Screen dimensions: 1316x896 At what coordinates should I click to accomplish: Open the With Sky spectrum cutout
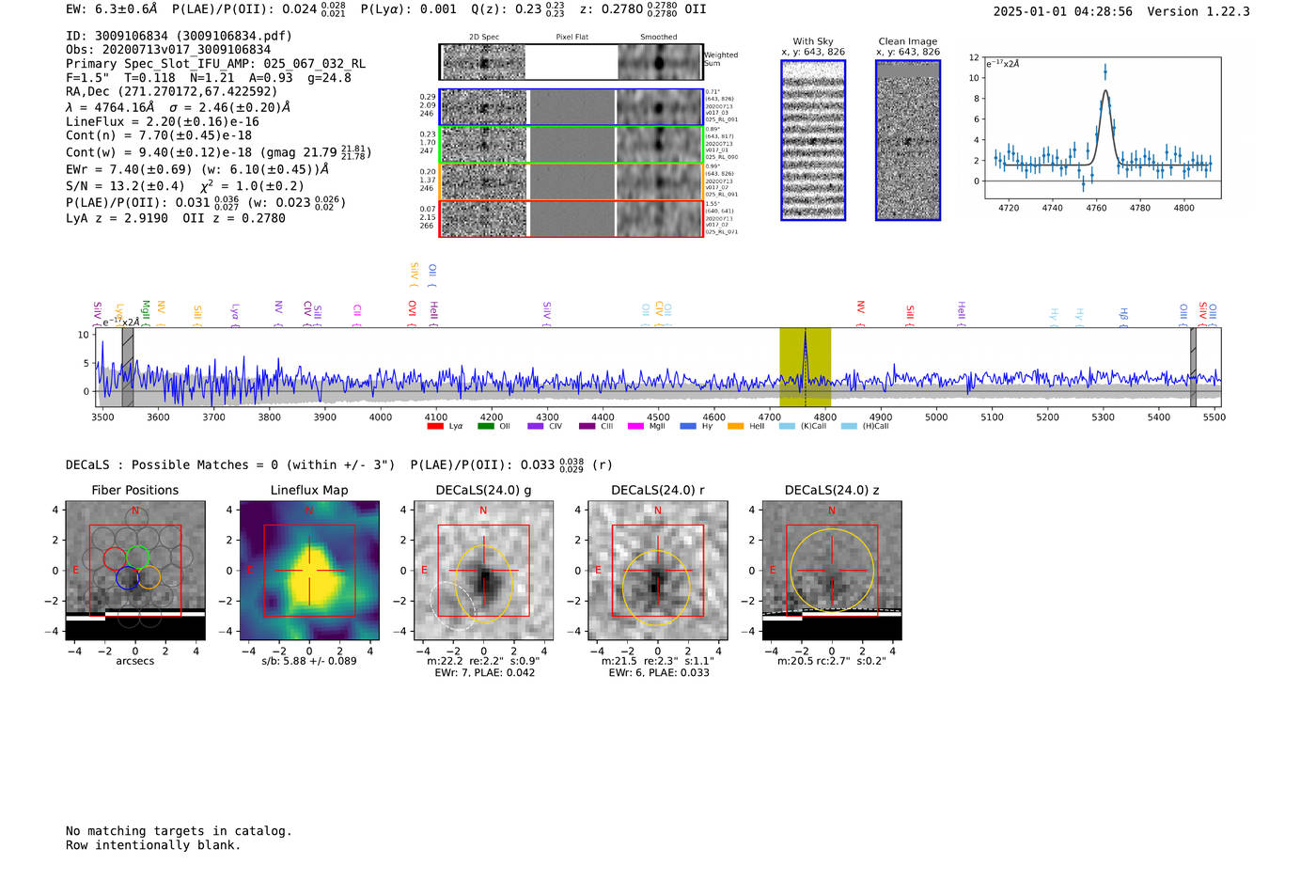[x=813, y=140]
